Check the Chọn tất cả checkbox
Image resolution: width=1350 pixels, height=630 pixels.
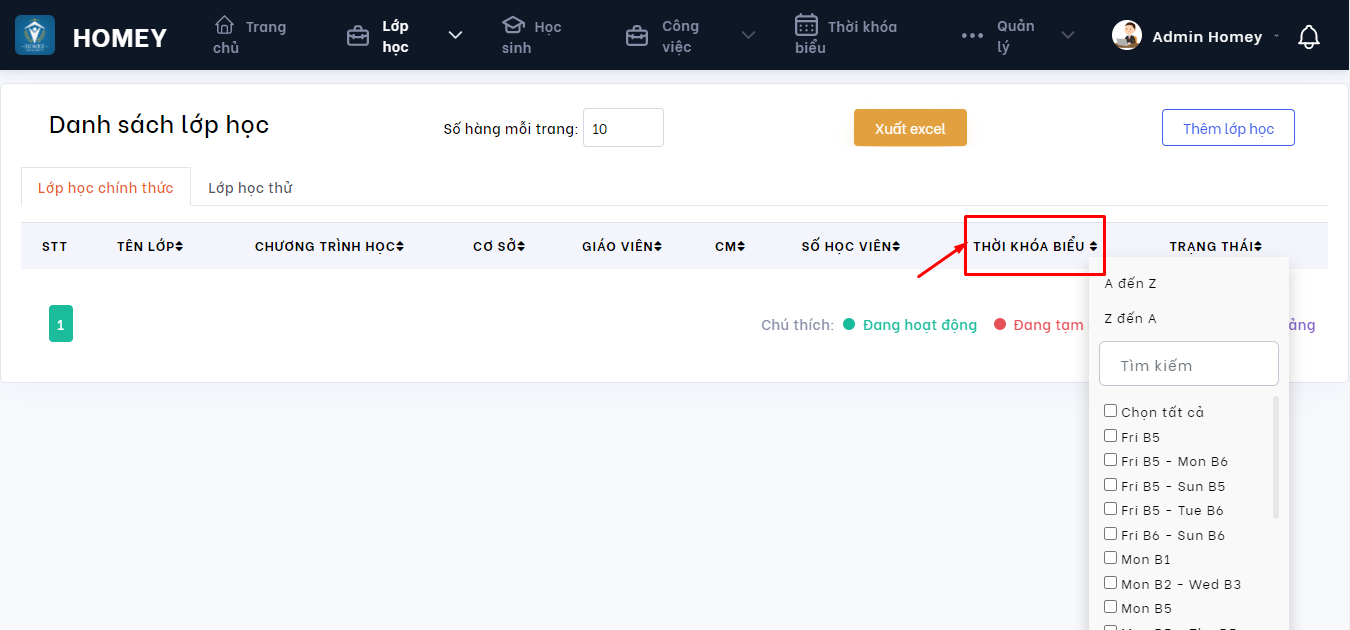[x=1110, y=411]
